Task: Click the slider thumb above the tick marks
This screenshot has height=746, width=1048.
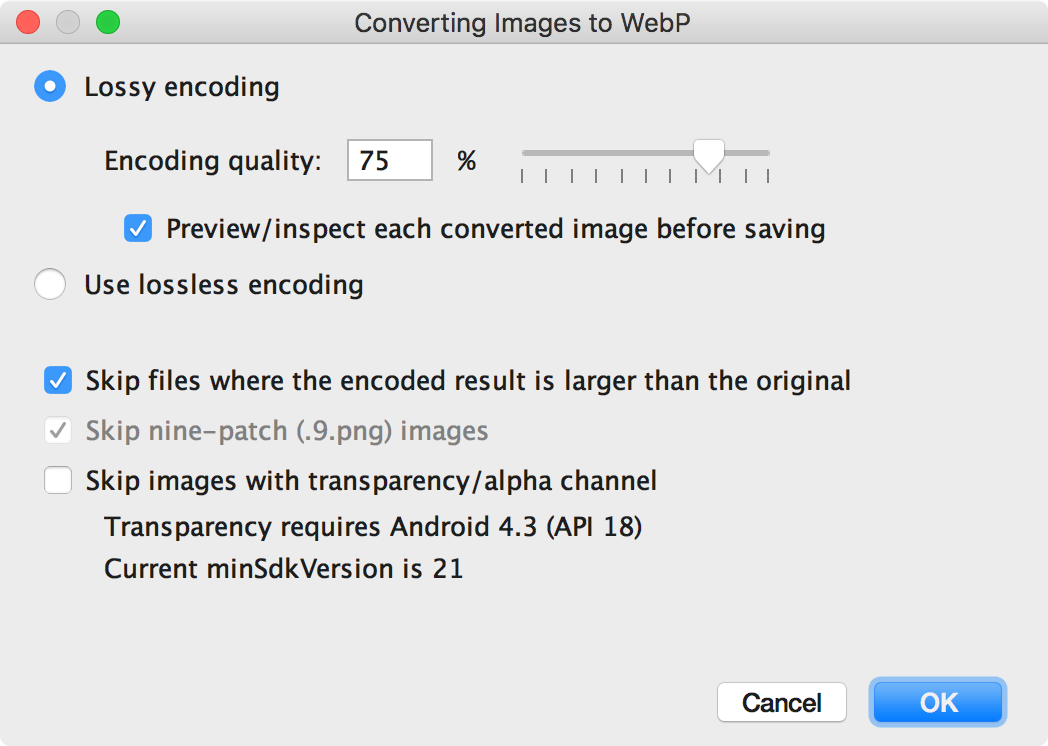Action: (x=709, y=153)
